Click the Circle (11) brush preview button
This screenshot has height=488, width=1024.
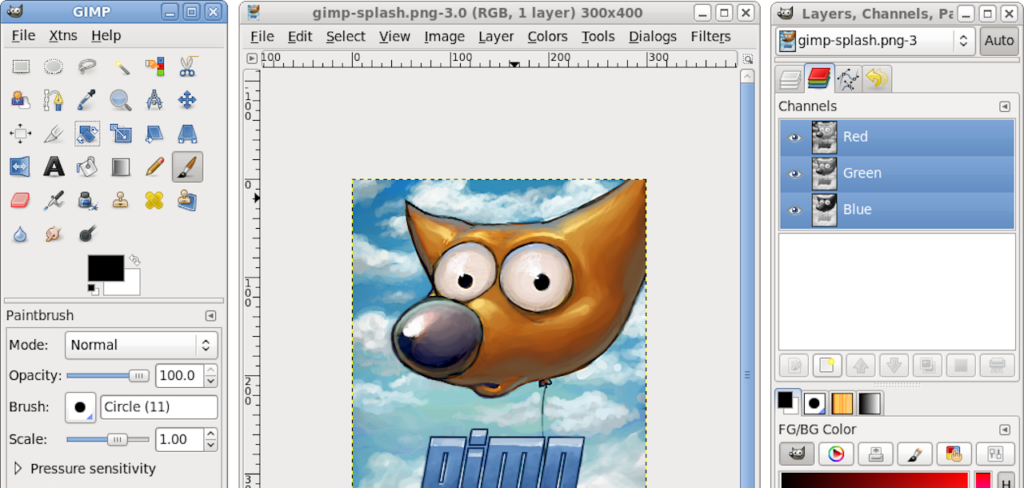click(x=80, y=407)
